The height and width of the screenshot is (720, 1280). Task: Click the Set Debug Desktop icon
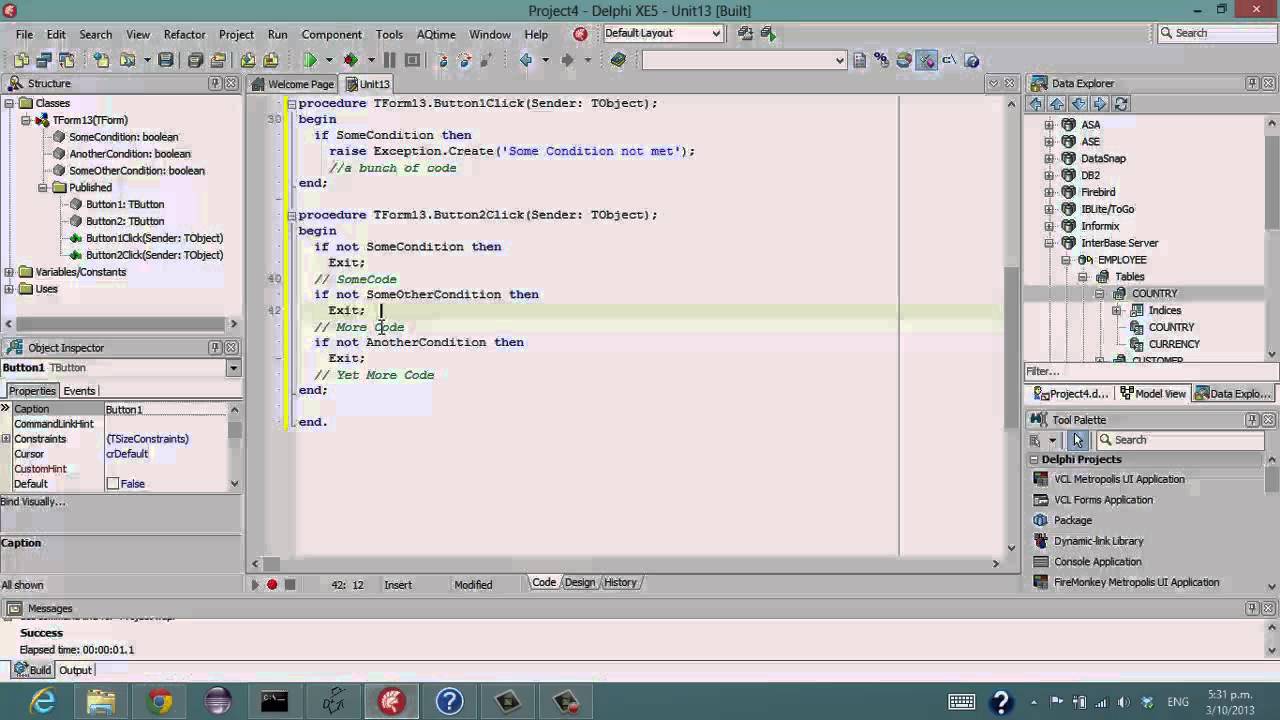768,33
